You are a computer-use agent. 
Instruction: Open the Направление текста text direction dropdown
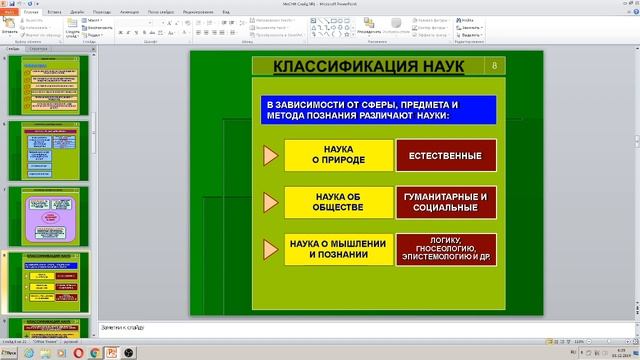coord(272,20)
